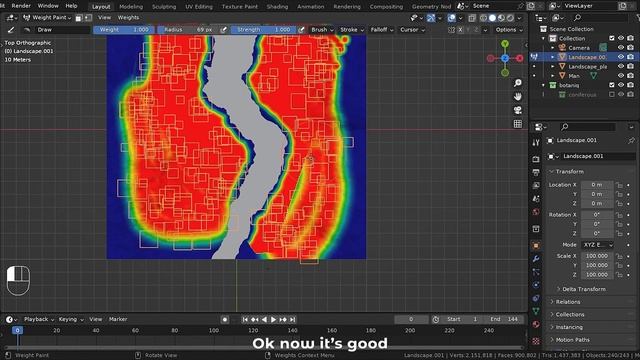This screenshot has width=640, height=360.
Task: Switch to material preview shading
Action: [501, 18]
